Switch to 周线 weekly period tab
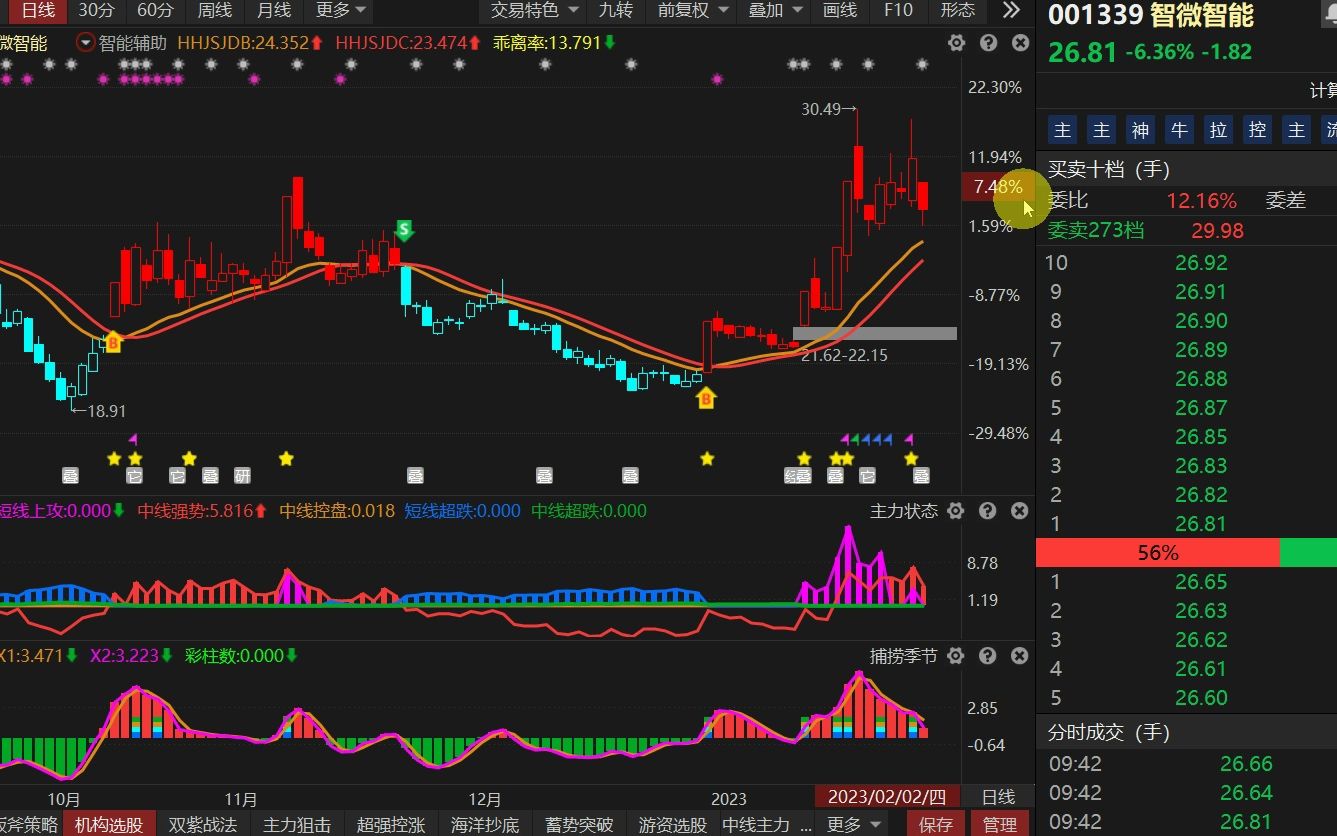 214,10
